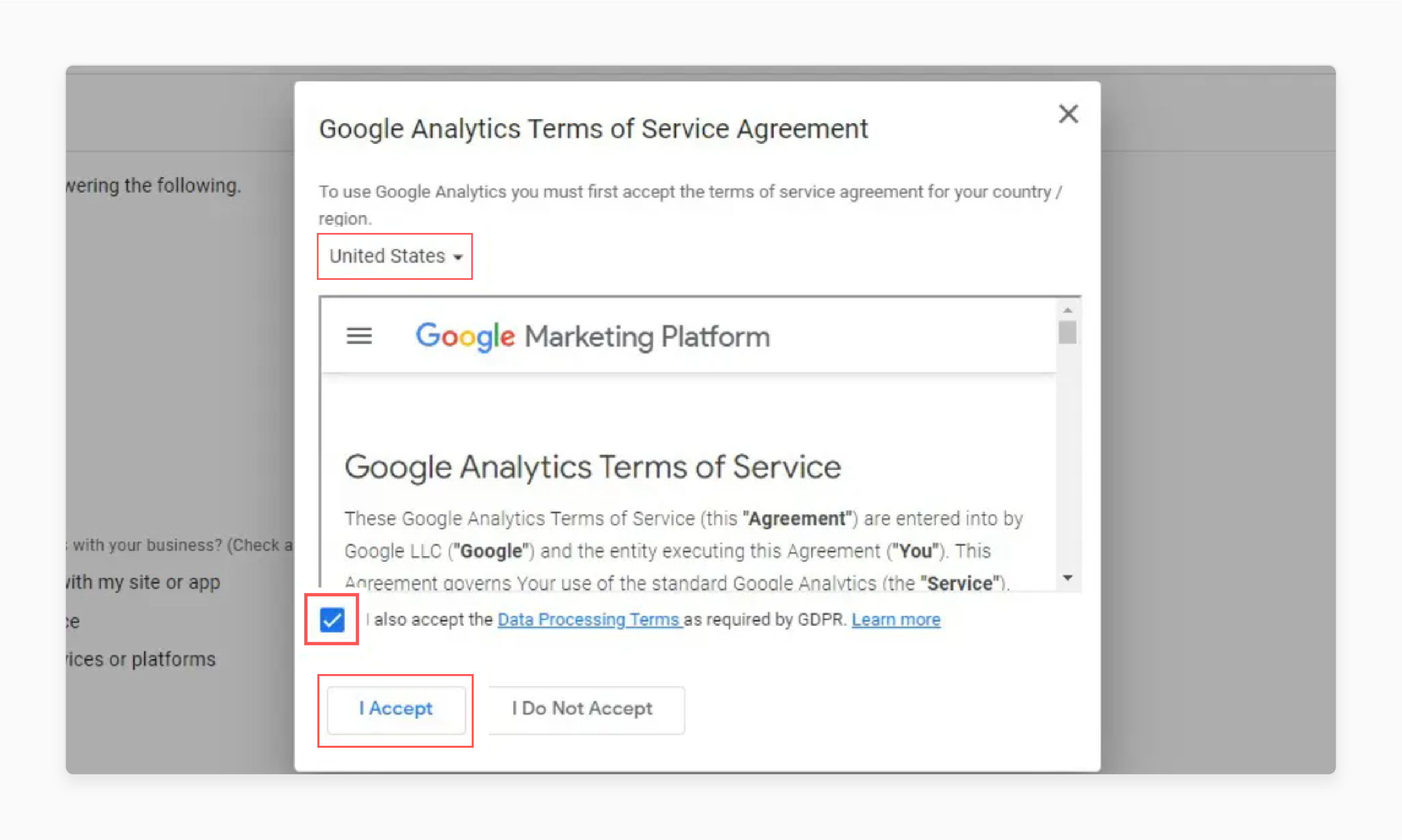Close the Terms of Service dialog

(x=1068, y=114)
